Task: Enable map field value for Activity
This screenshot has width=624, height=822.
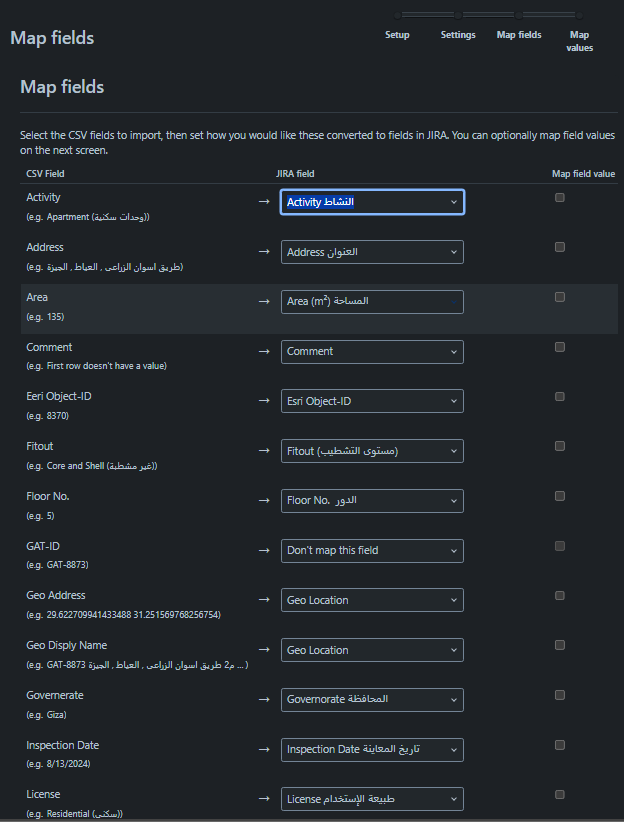Action: [560, 198]
